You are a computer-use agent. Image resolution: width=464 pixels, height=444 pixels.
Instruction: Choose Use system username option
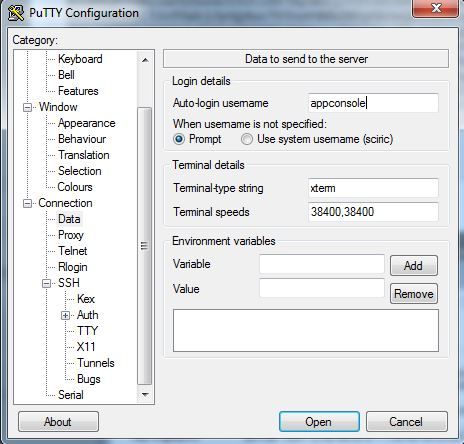coord(247,139)
